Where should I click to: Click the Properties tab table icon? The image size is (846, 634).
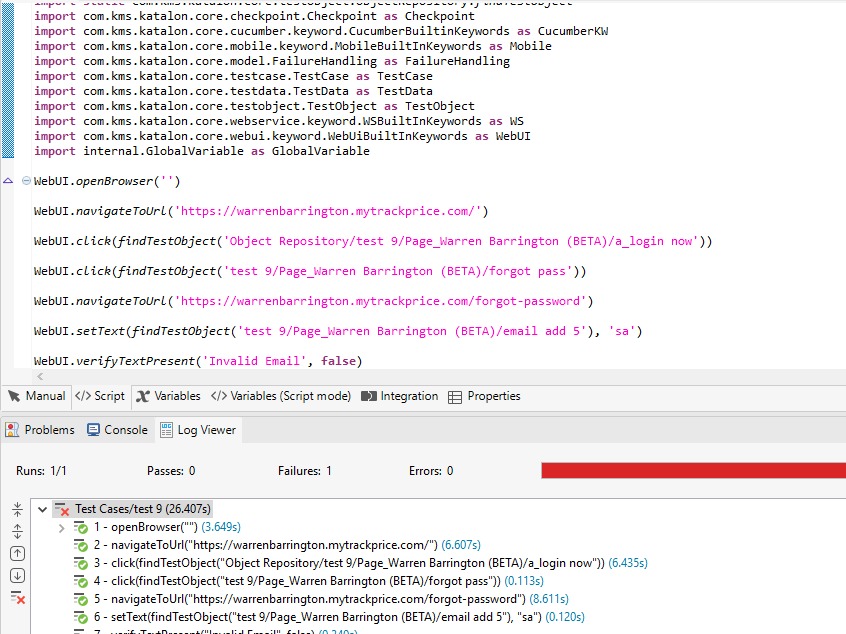click(455, 398)
